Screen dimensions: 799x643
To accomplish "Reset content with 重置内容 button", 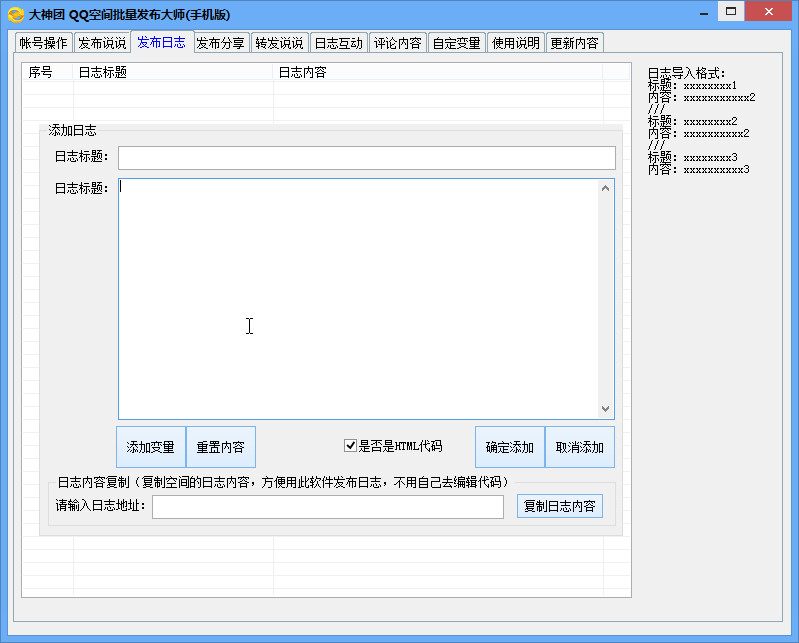I will [x=221, y=447].
